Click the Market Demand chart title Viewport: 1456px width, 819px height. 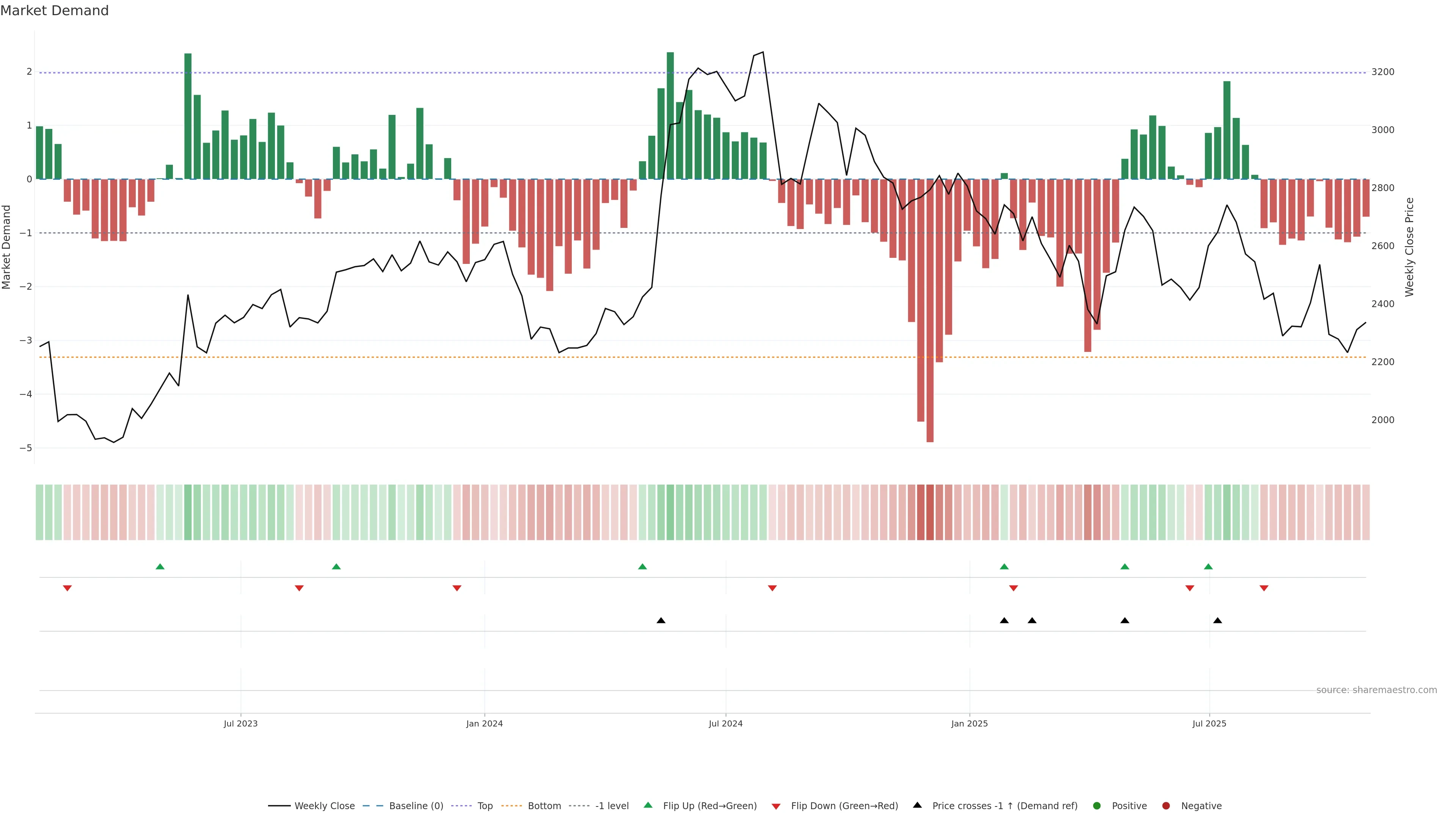pyautogui.click(x=54, y=11)
